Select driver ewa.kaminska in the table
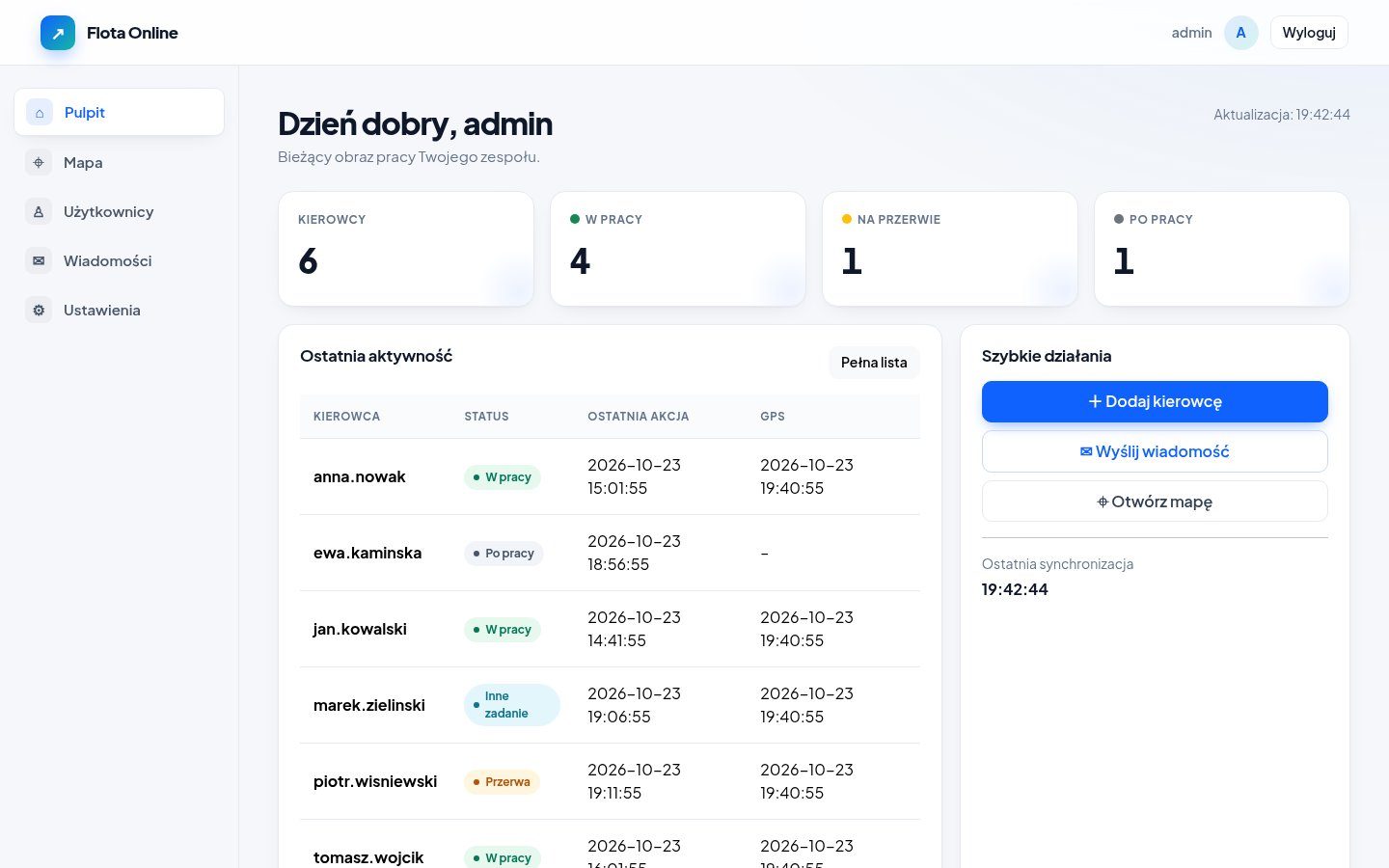Image resolution: width=1389 pixels, height=868 pixels. click(x=368, y=553)
